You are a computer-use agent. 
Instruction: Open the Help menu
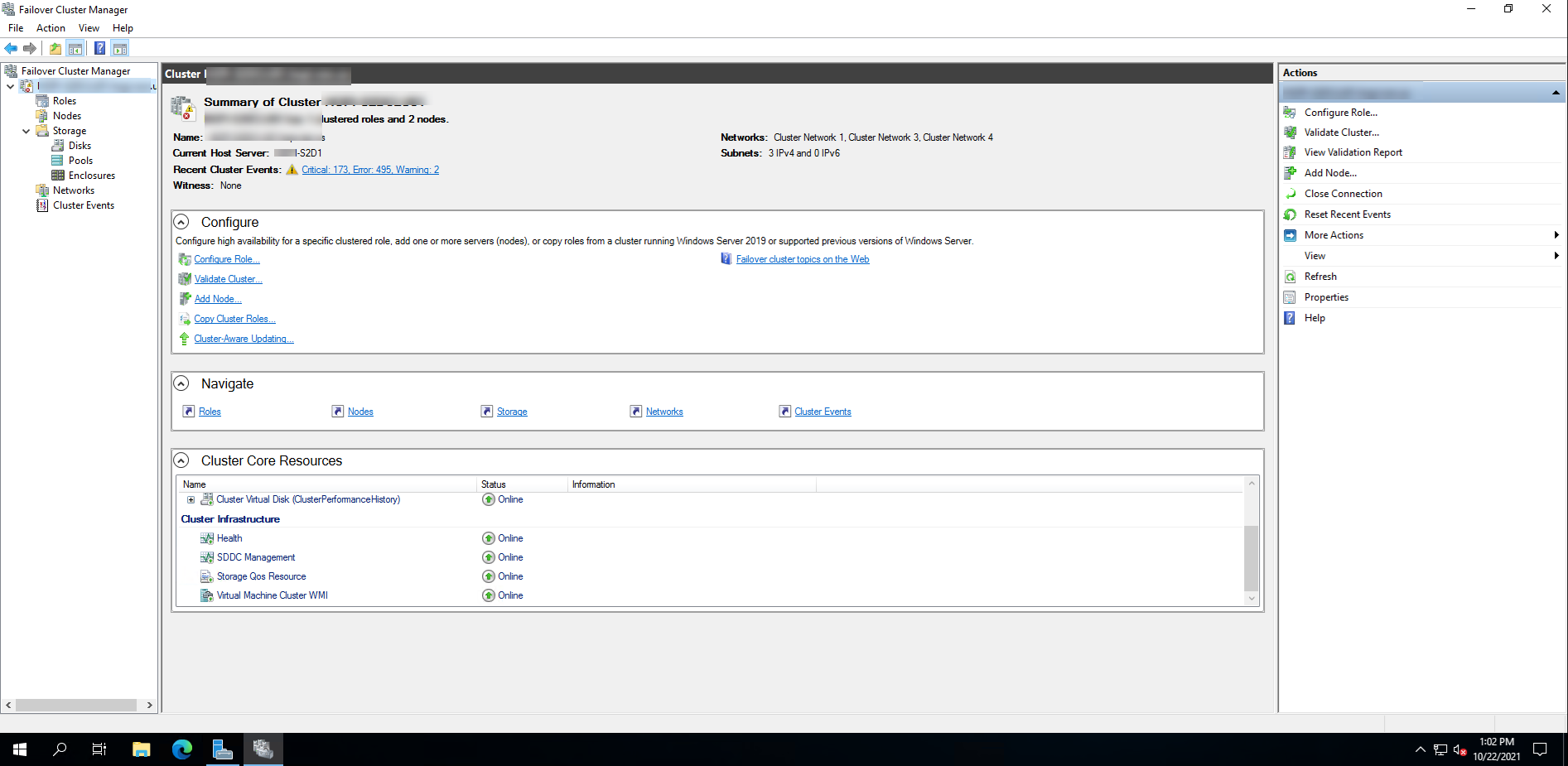coord(123,28)
